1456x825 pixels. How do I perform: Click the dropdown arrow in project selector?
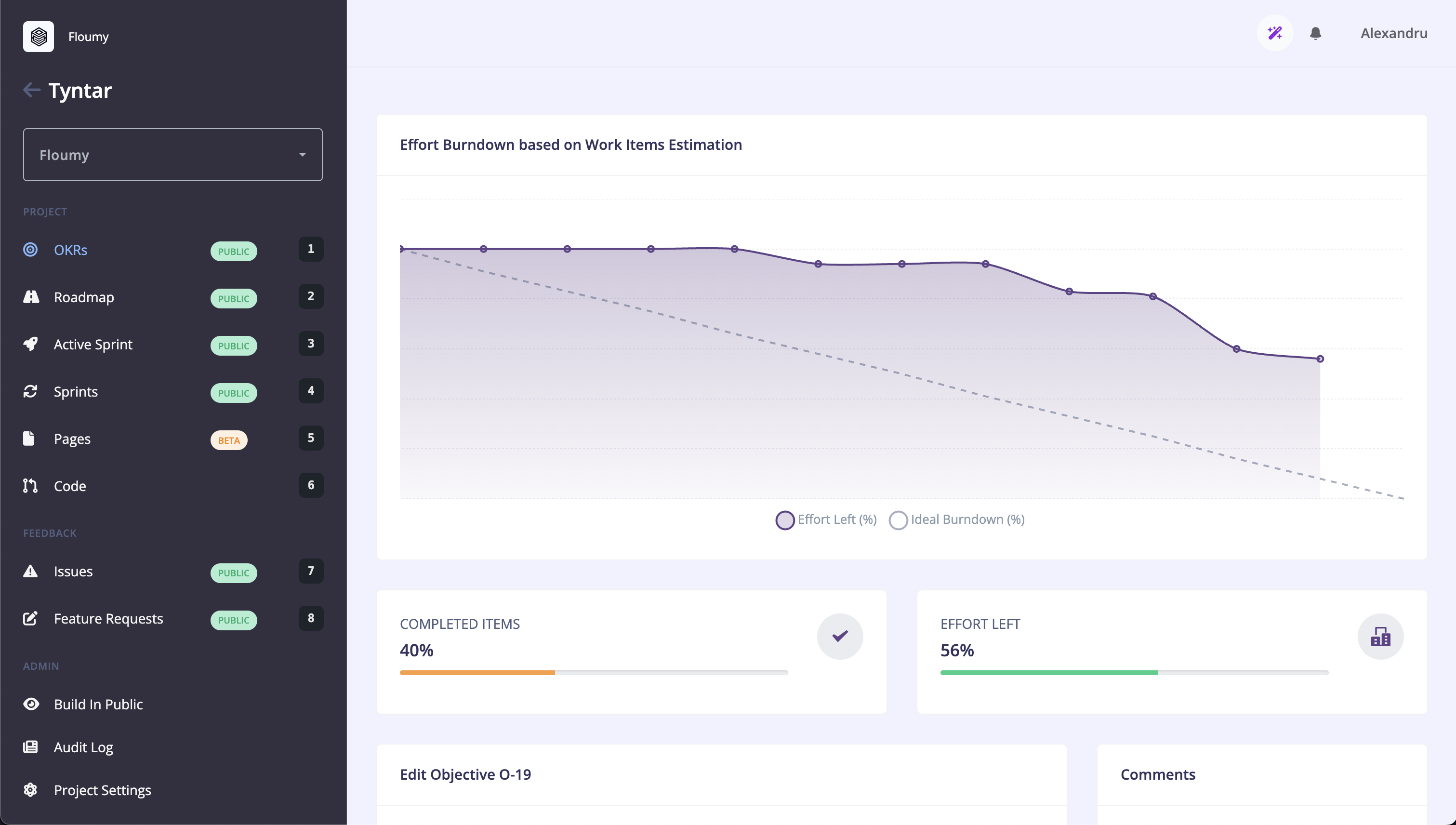(x=303, y=155)
